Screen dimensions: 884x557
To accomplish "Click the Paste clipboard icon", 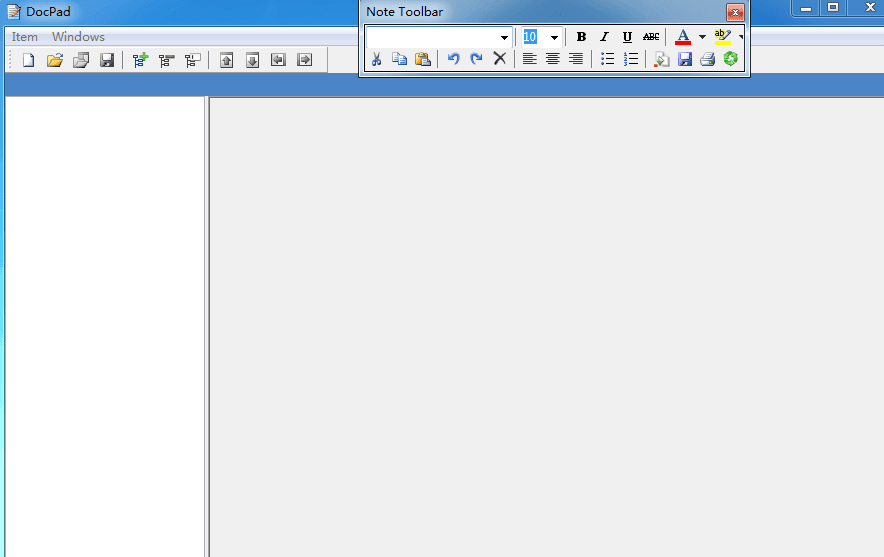I will 422,59.
